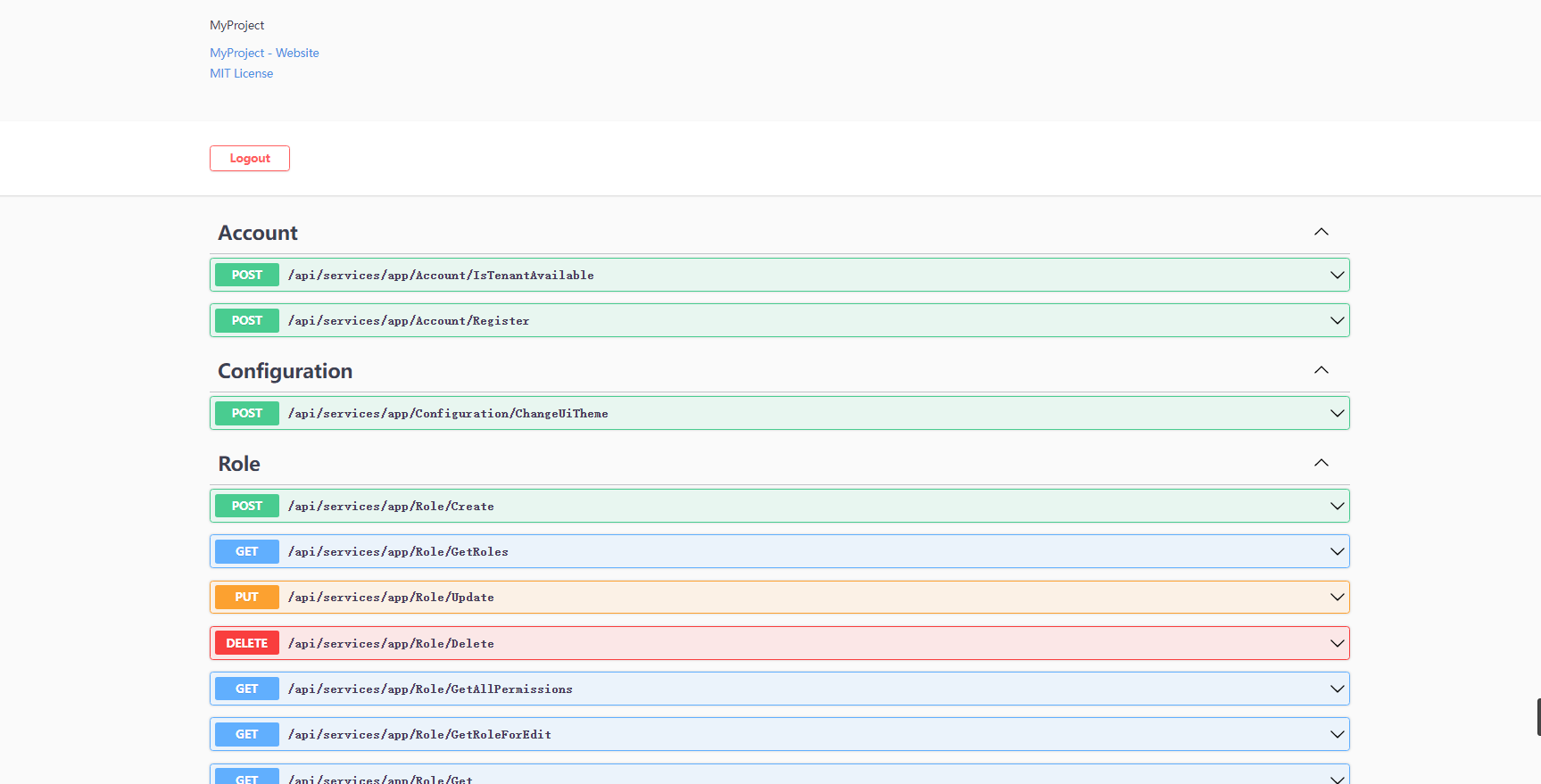Click the POST badge for Account/IsTenantAvailable
1541x784 pixels.
click(x=247, y=275)
